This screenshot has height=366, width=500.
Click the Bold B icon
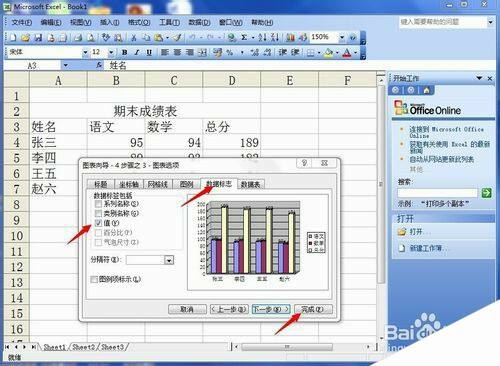[124, 52]
